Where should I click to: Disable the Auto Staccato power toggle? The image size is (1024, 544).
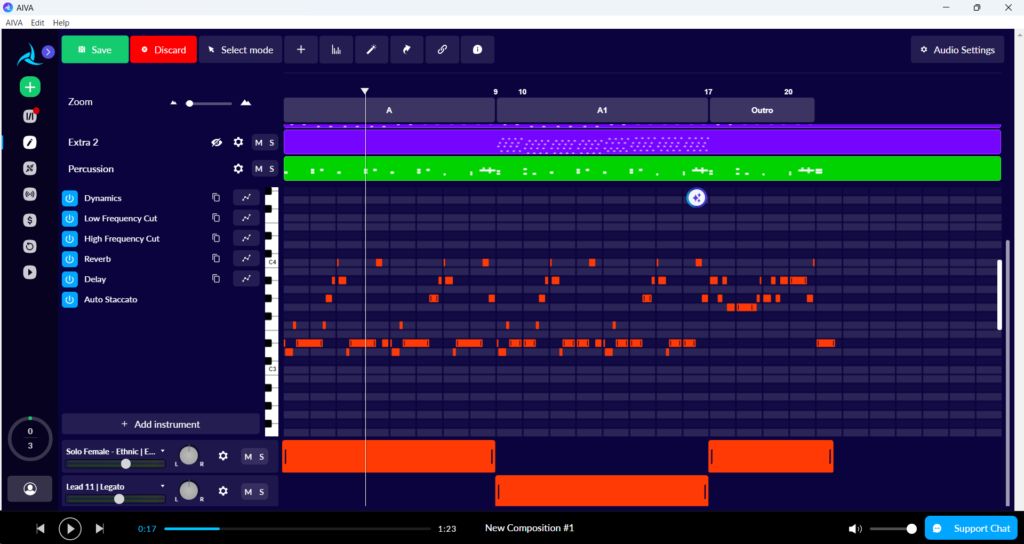(x=70, y=300)
